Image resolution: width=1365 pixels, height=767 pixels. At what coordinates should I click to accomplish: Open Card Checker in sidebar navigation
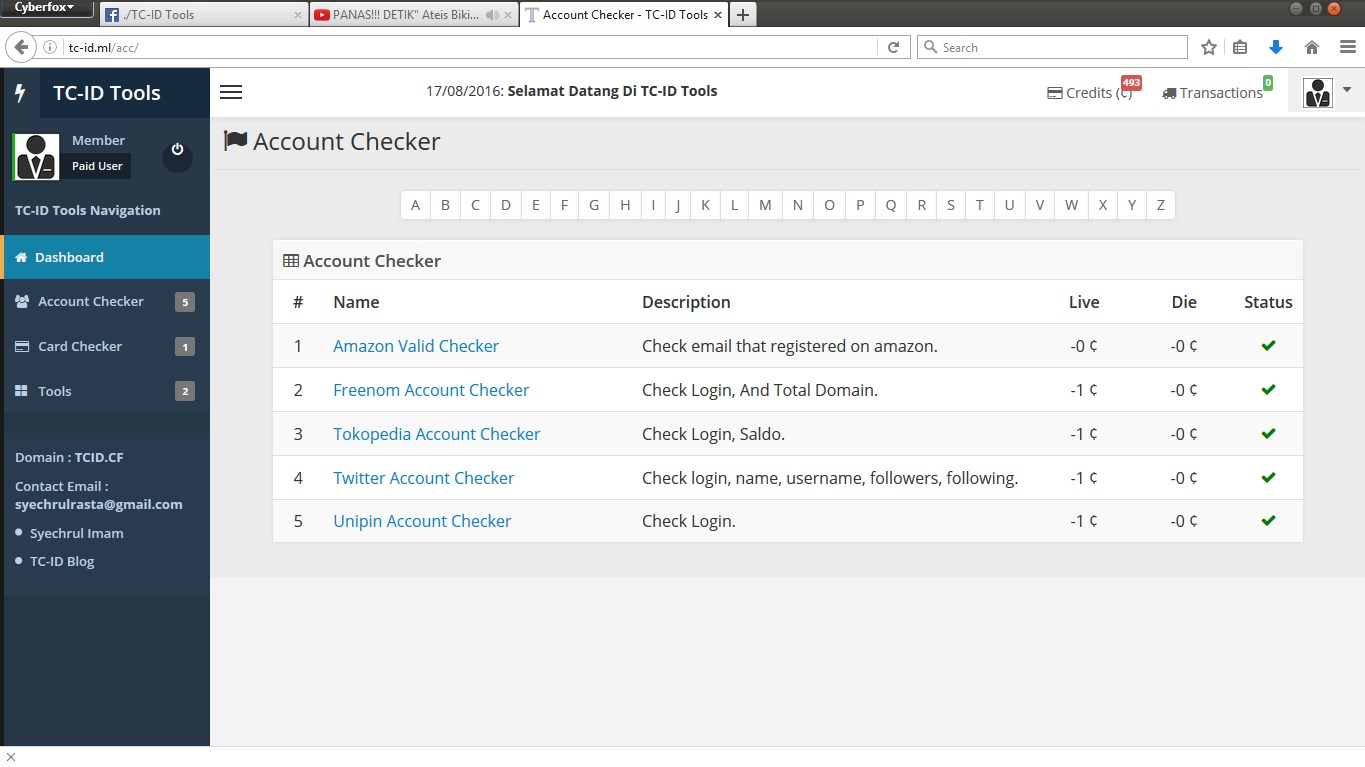105,347
